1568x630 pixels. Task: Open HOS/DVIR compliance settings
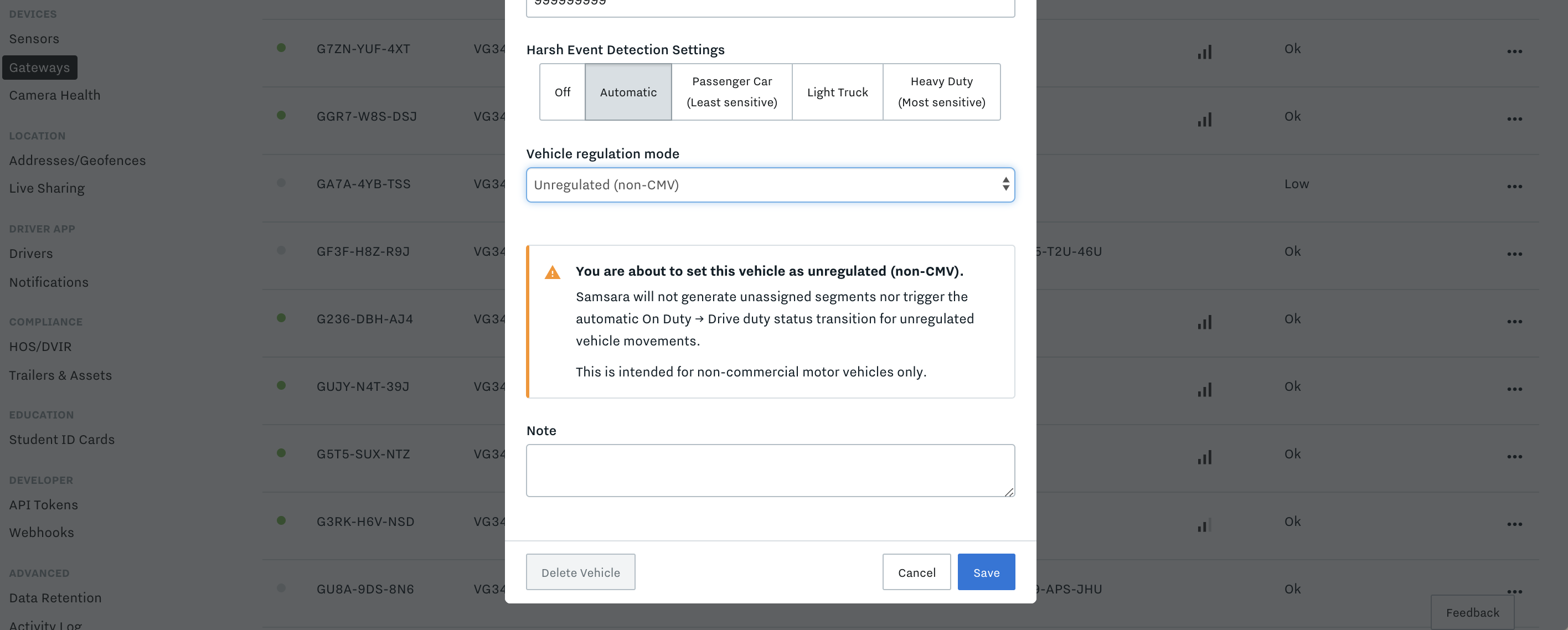point(40,347)
